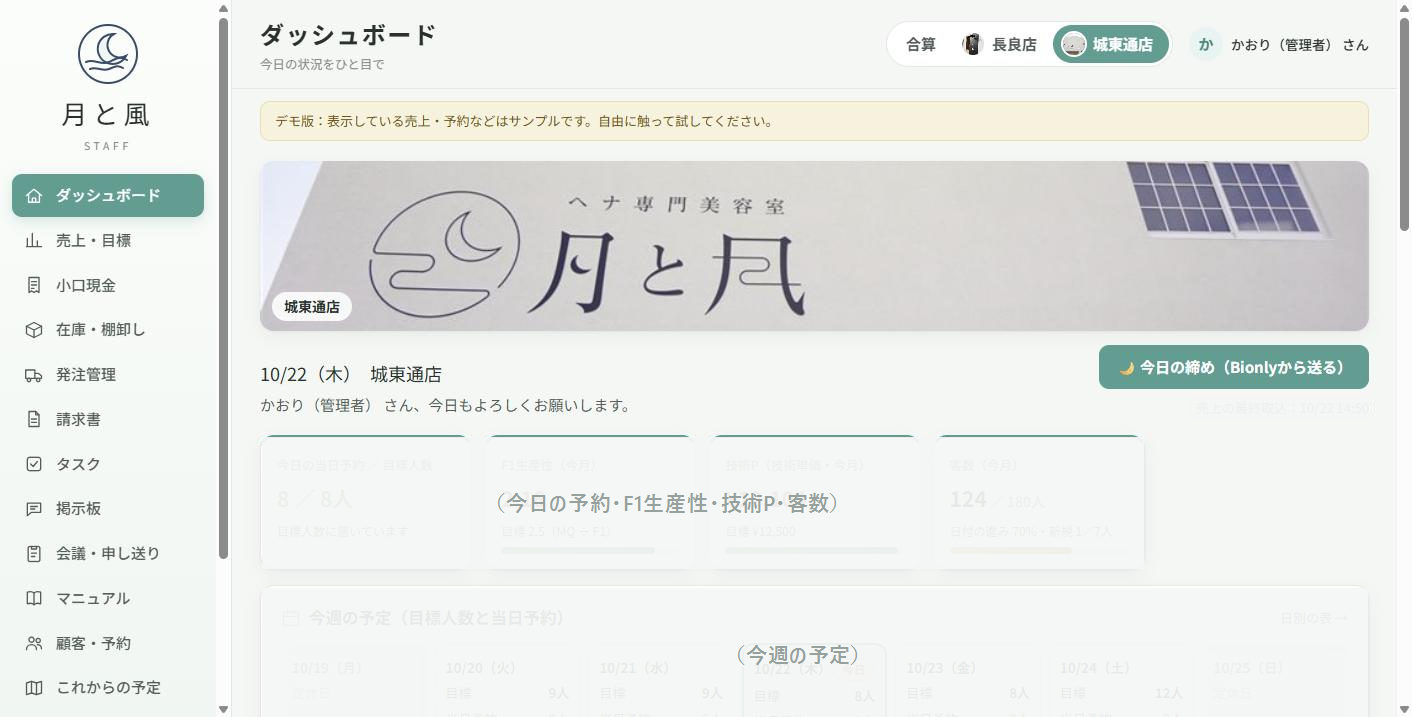Send 今日の締め (Bionlyから送る)
The height and width of the screenshot is (717, 1412).
pyautogui.click(x=1234, y=367)
